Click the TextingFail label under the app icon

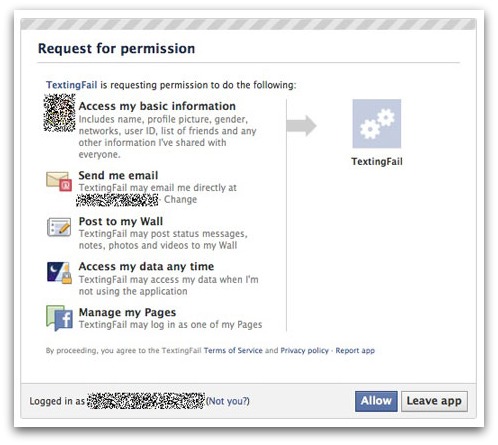(x=377, y=161)
